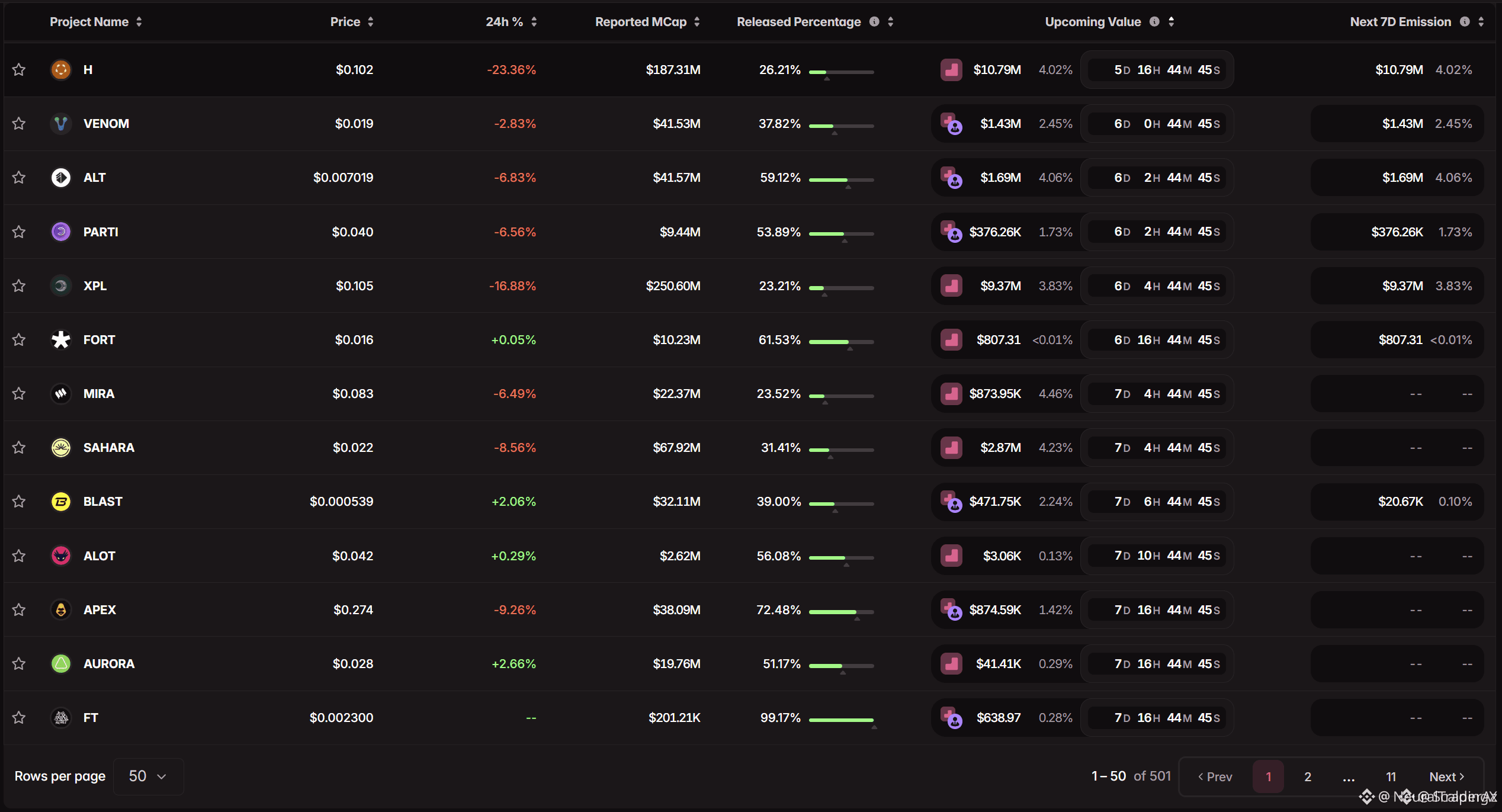1502x812 pixels.
Task: Click the '1 – 50 of 501' range text
Action: [x=1131, y=776]
